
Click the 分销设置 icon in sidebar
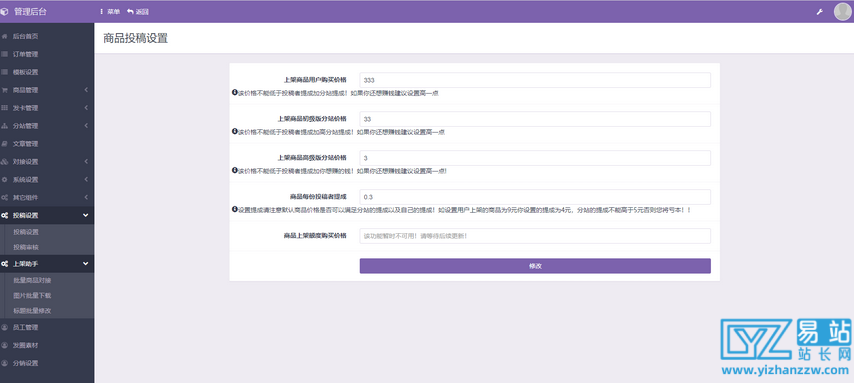(x=4, y=363)
